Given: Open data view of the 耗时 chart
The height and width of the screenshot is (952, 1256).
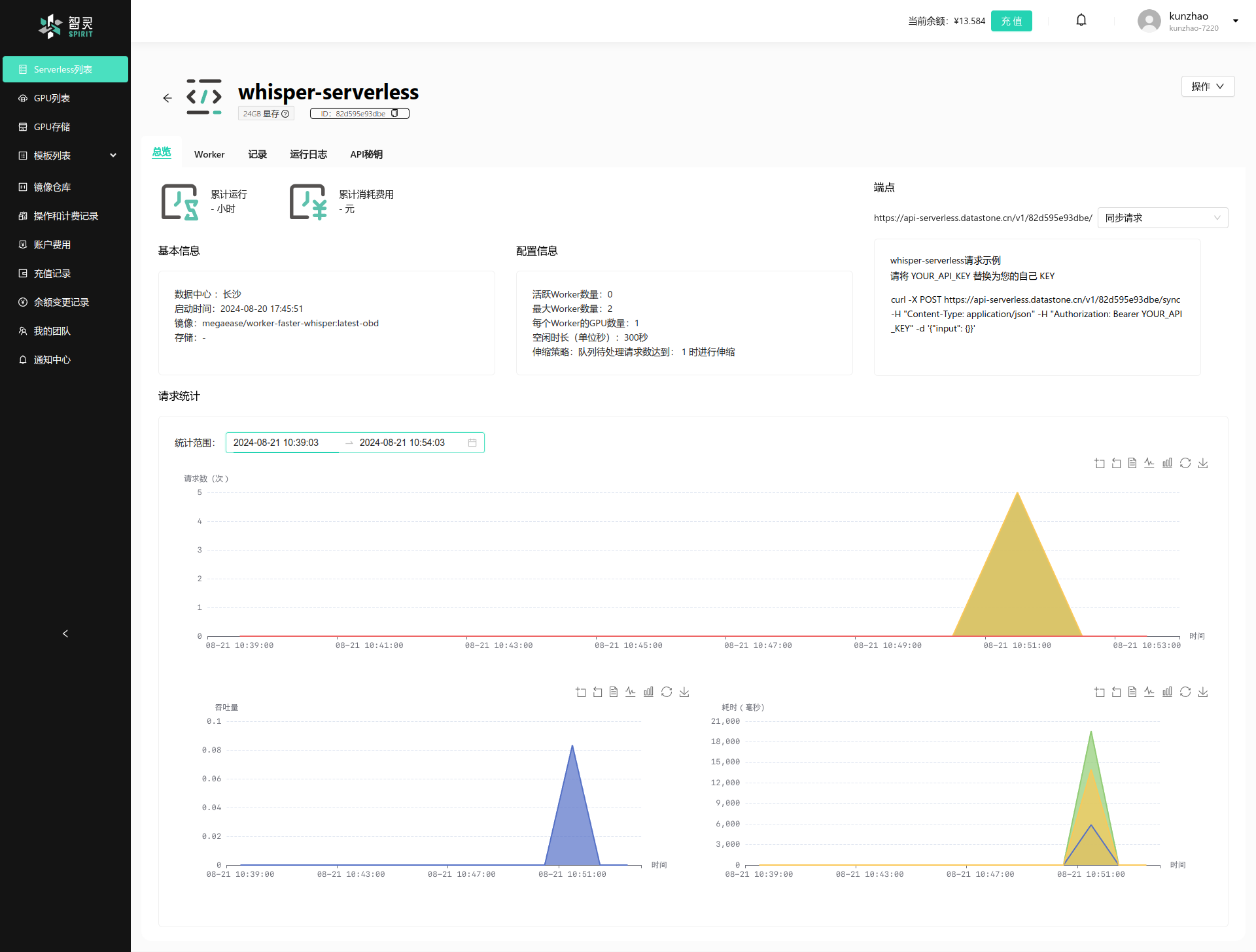Looking at the screenshot, I should coord(1132,692).
